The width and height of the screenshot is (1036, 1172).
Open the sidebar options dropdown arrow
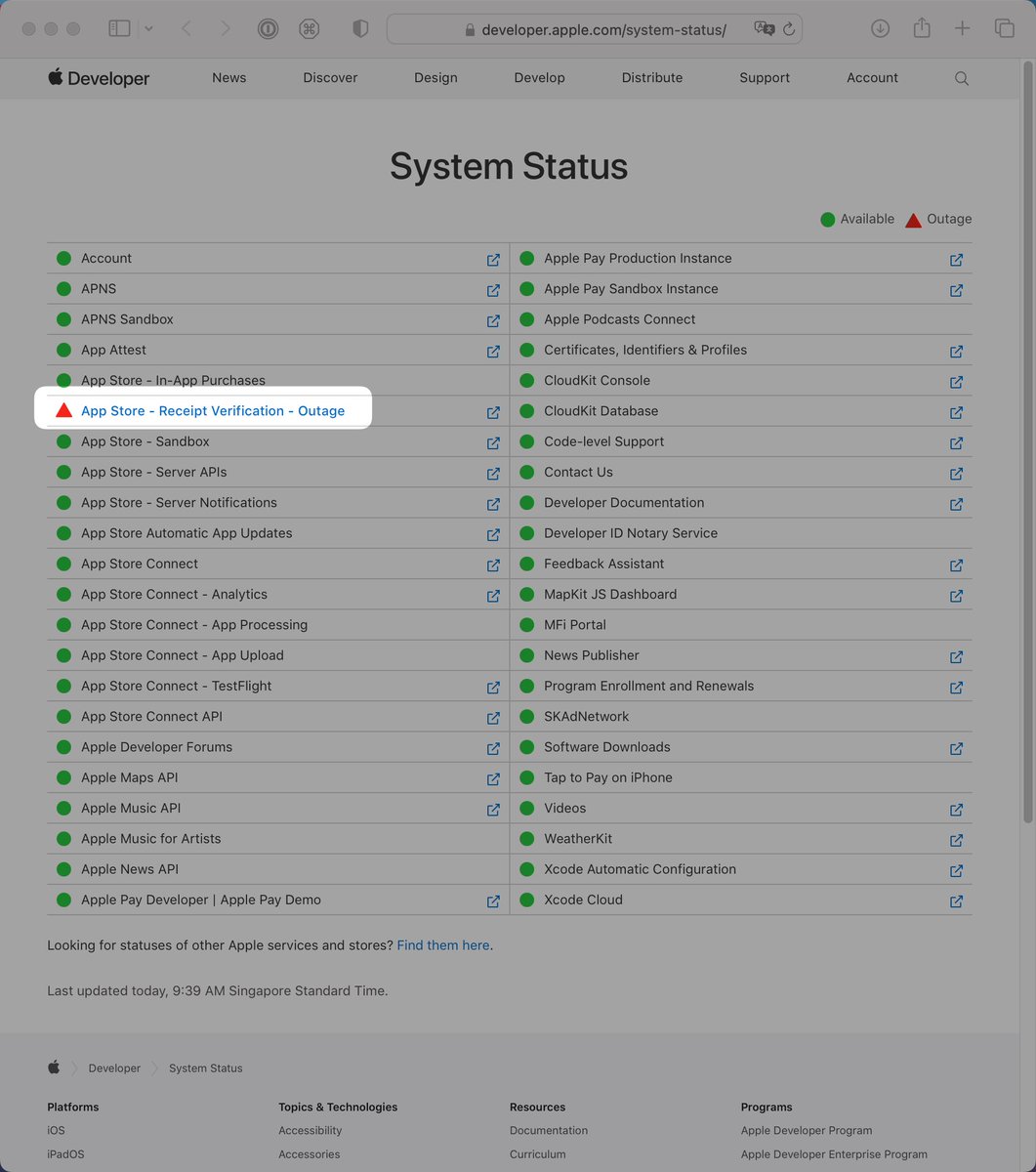point(148,29)
